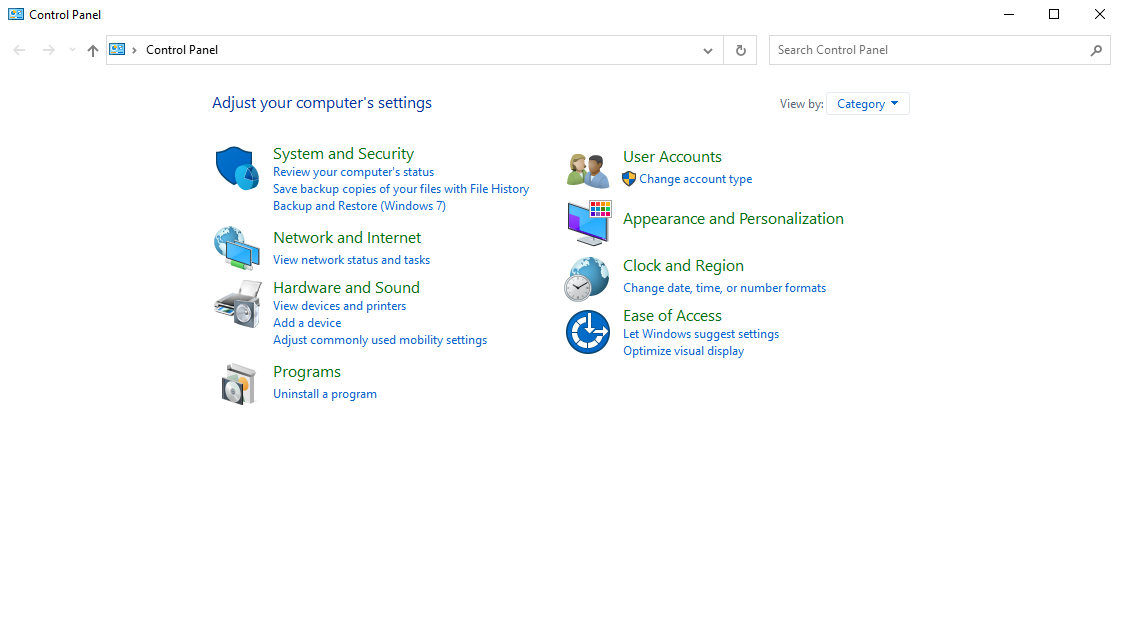Open Save backup copies with File History
Screen dimensions: 1123x631
click(400, 189)
